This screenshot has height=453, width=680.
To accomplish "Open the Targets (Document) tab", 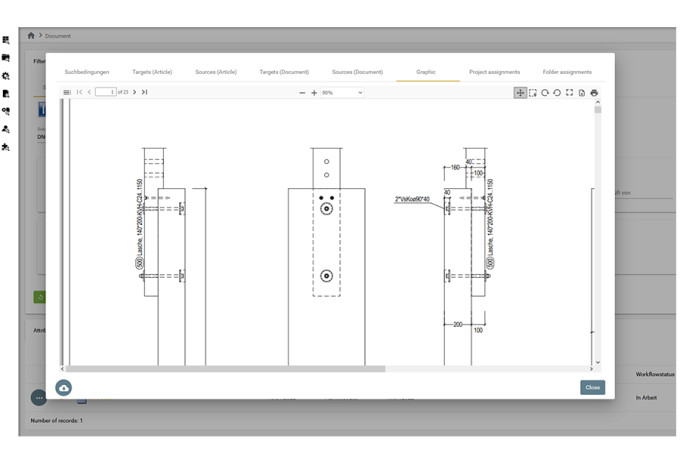I will [x=284, y=72].
